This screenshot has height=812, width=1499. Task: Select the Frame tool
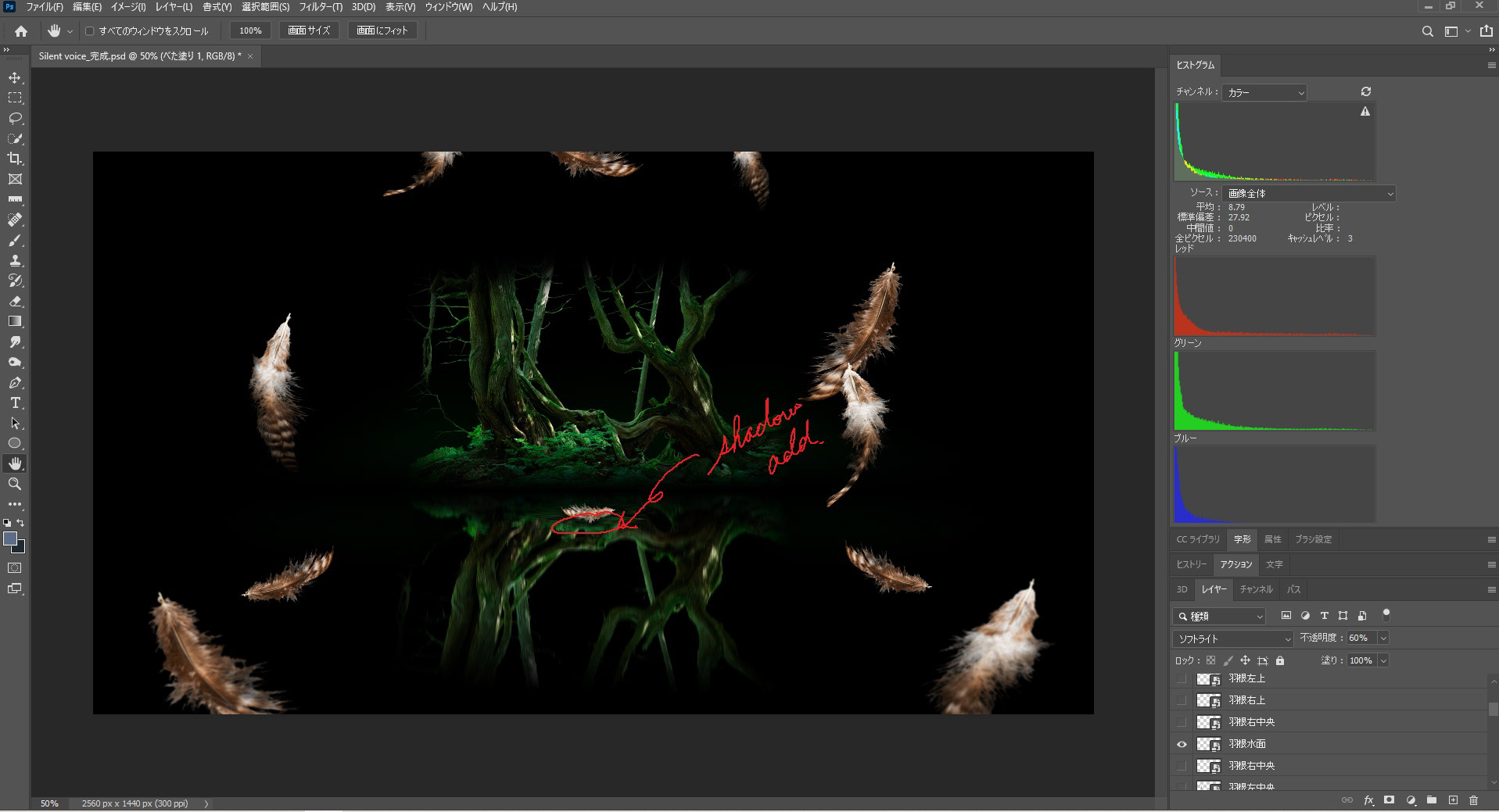[x=15, y=180]
